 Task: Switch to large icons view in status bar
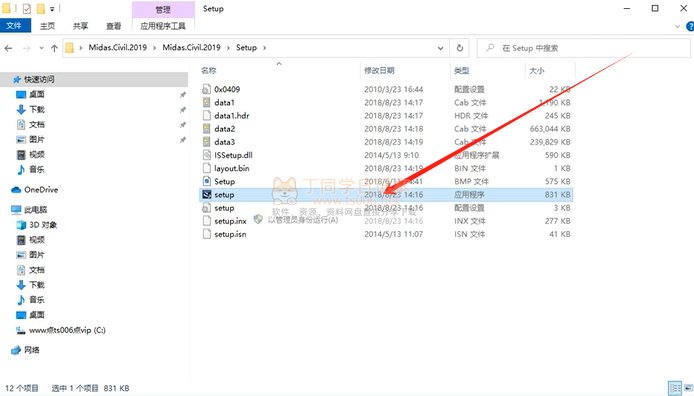pyautogui.click(x=689, y=388)
